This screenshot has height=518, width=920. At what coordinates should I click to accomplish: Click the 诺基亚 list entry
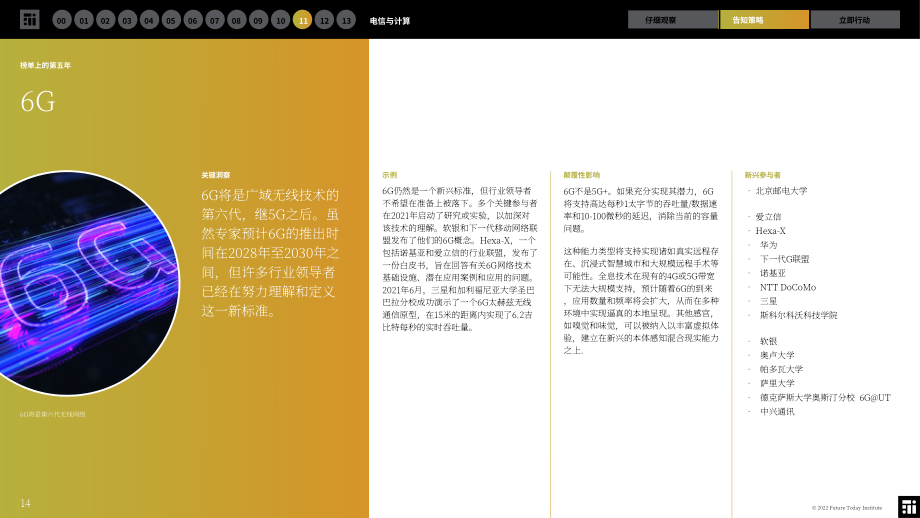click(x=773, y=273)
